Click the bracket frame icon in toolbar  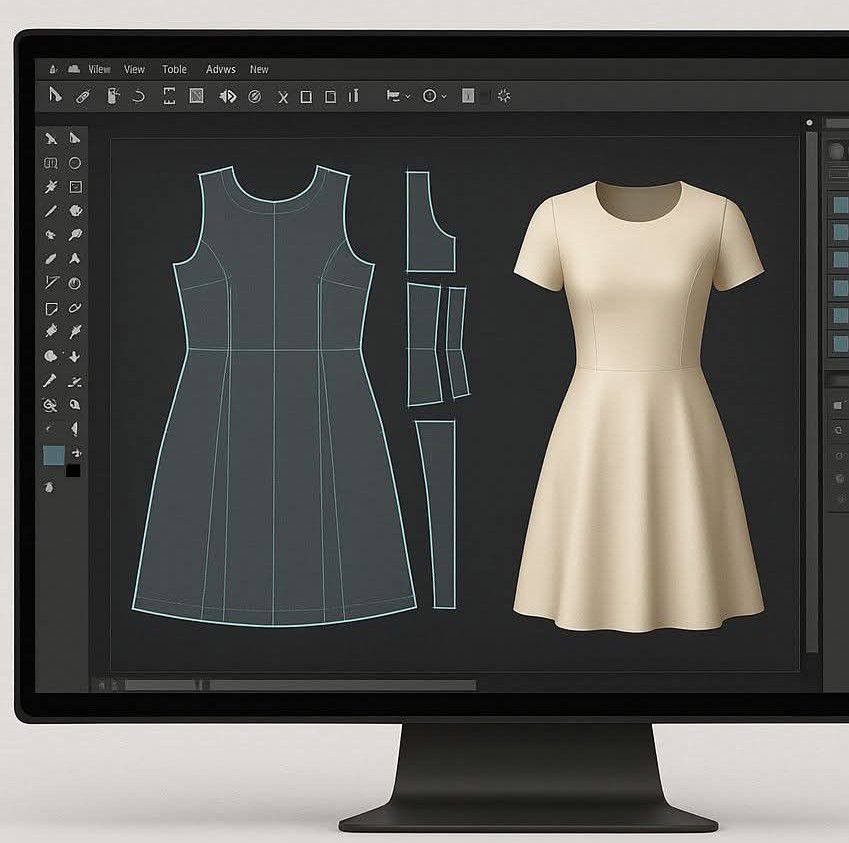coord(169,96)
